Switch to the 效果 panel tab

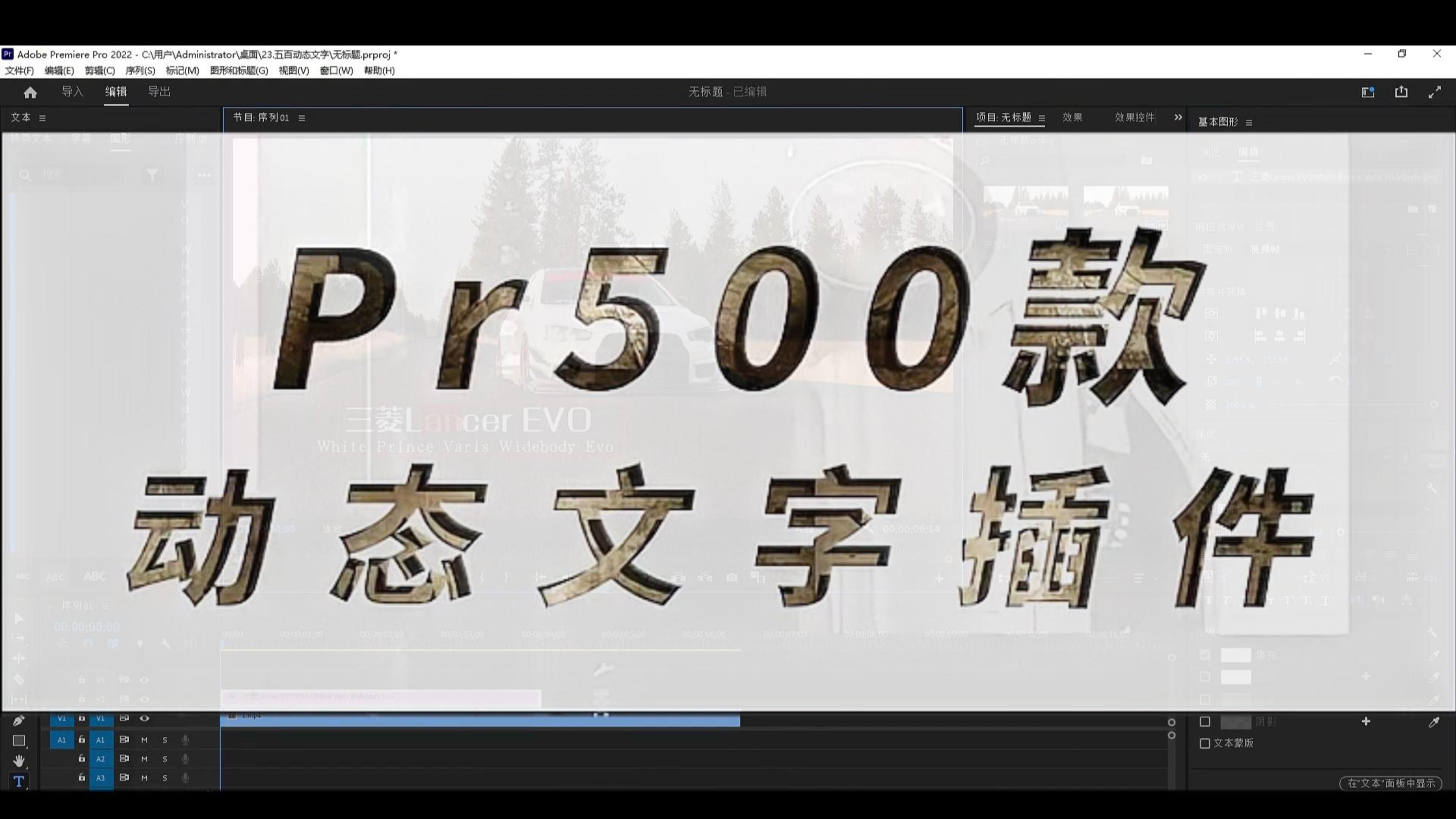1072,118
